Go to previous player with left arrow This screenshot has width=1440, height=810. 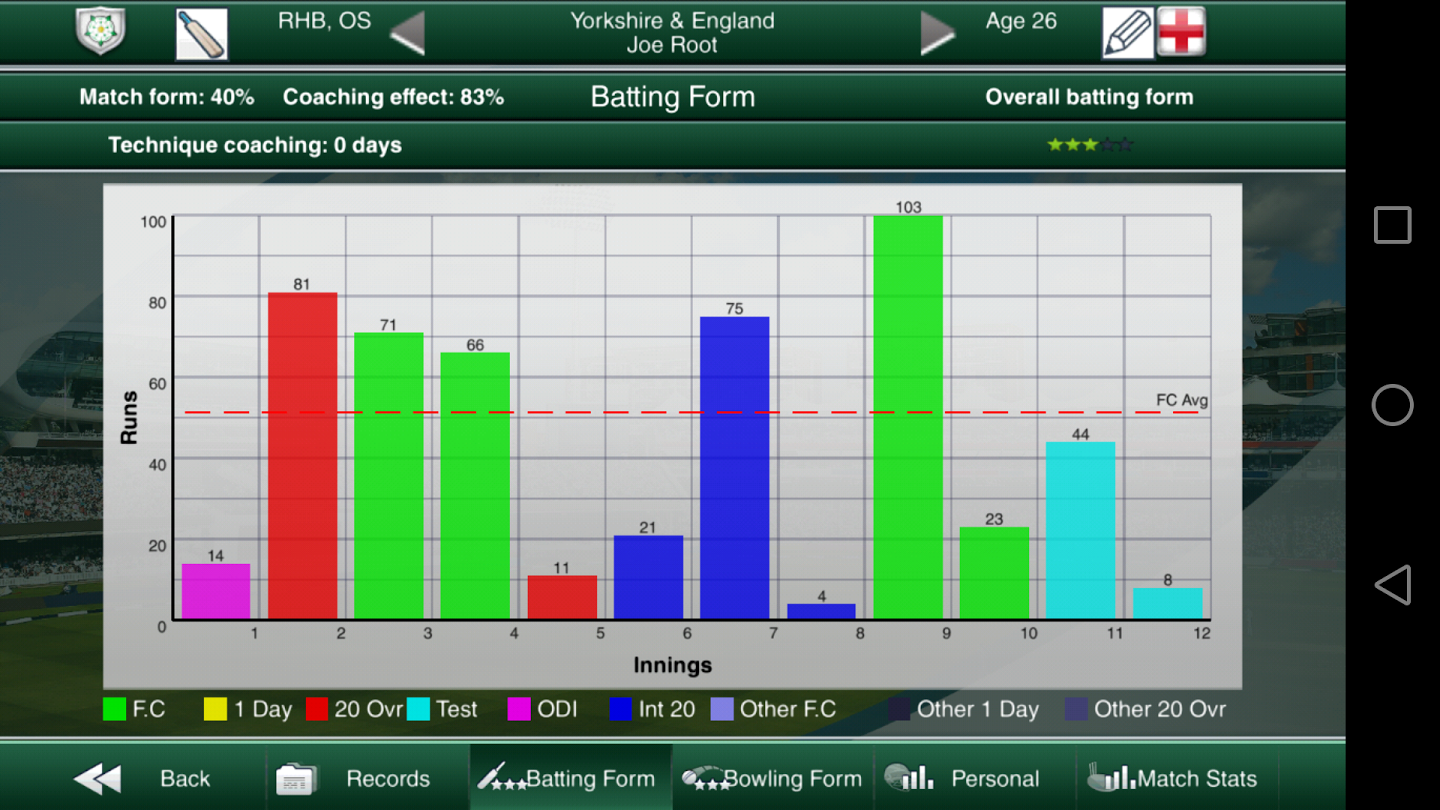point(407,34)
